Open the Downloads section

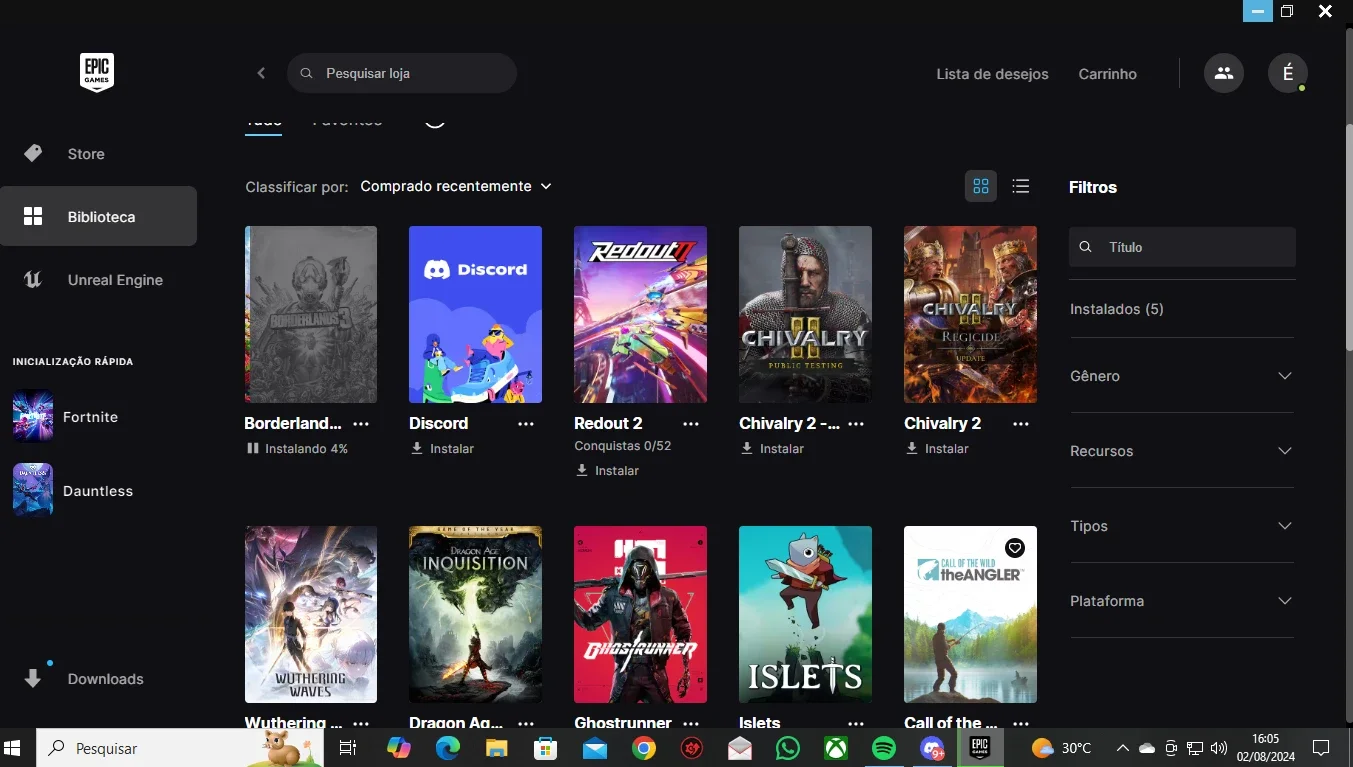(x=98, y=679)
